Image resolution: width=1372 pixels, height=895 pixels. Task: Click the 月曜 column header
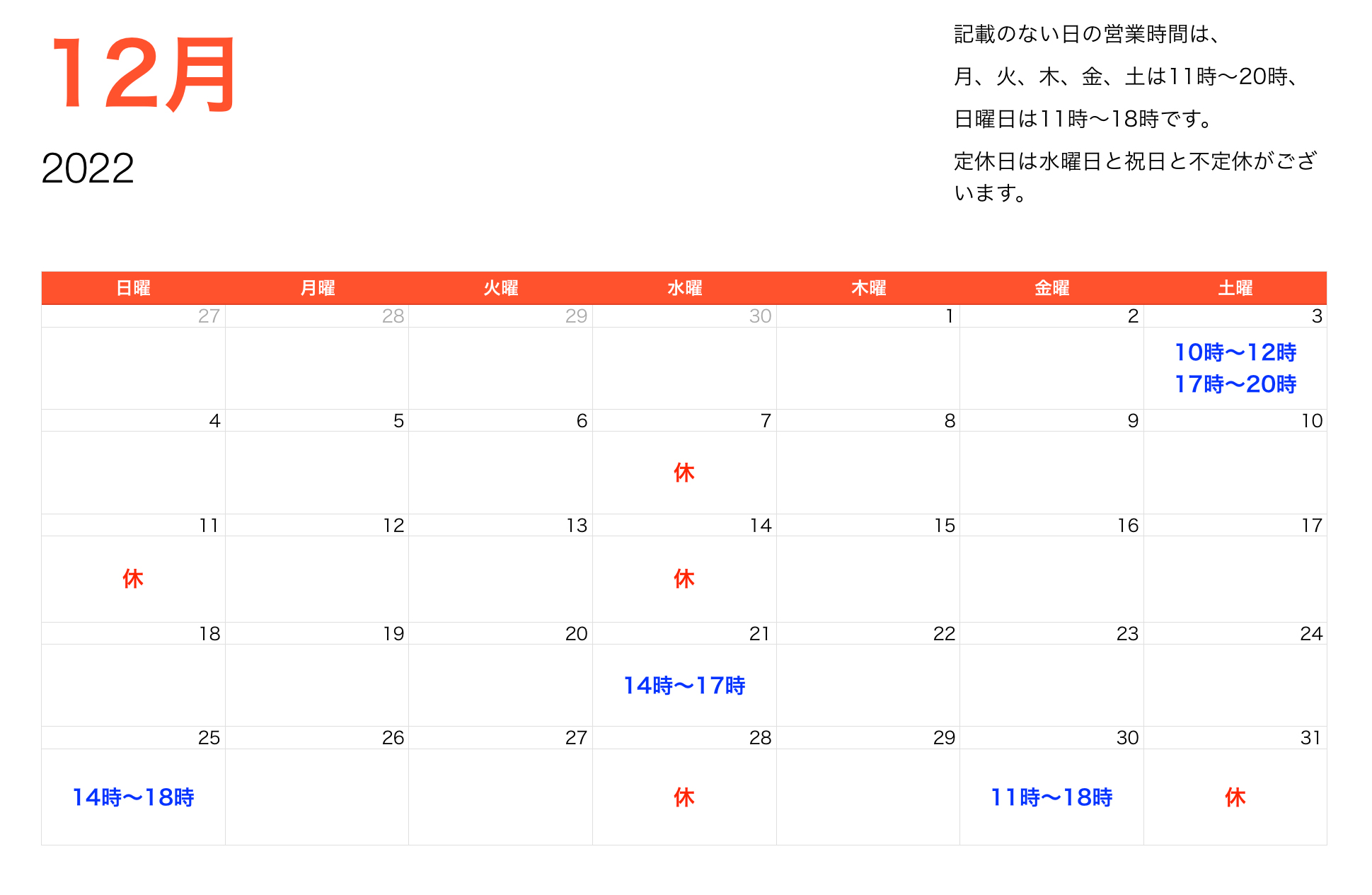click(x=317, y=288)
